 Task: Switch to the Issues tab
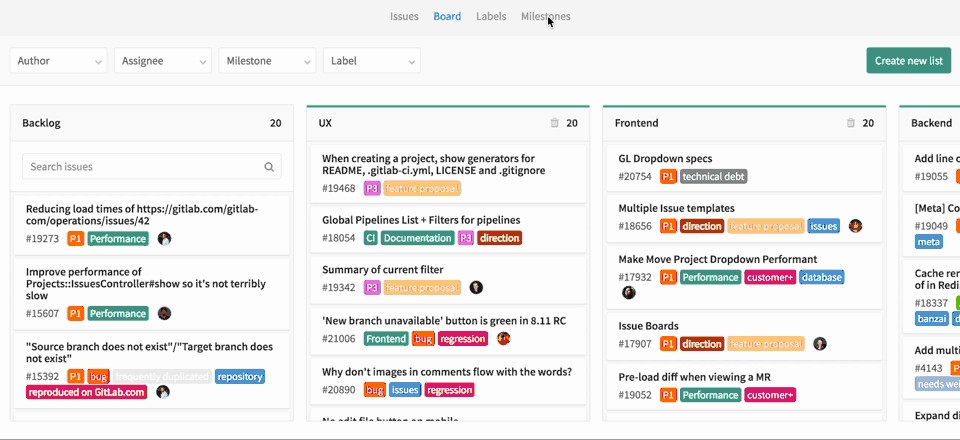coord(404,16)
